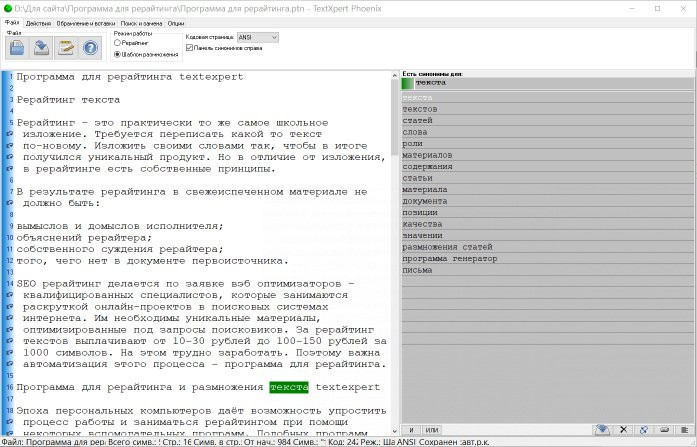Viewport: 697px width, 447px height.
Task: Click the notepad with pencil icon
Action: (67, 47)
